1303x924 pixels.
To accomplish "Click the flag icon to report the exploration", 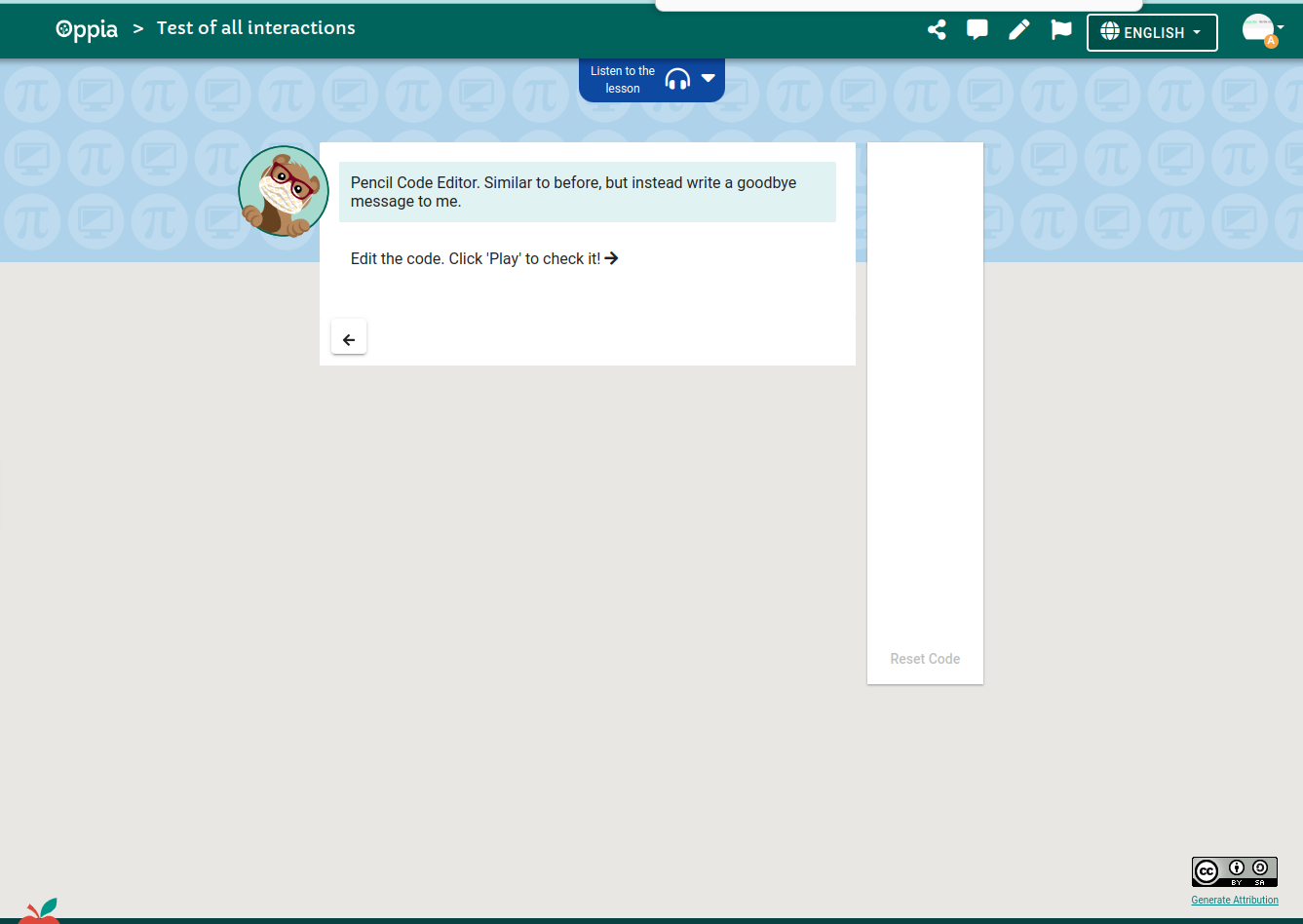I will (1060, 30).
